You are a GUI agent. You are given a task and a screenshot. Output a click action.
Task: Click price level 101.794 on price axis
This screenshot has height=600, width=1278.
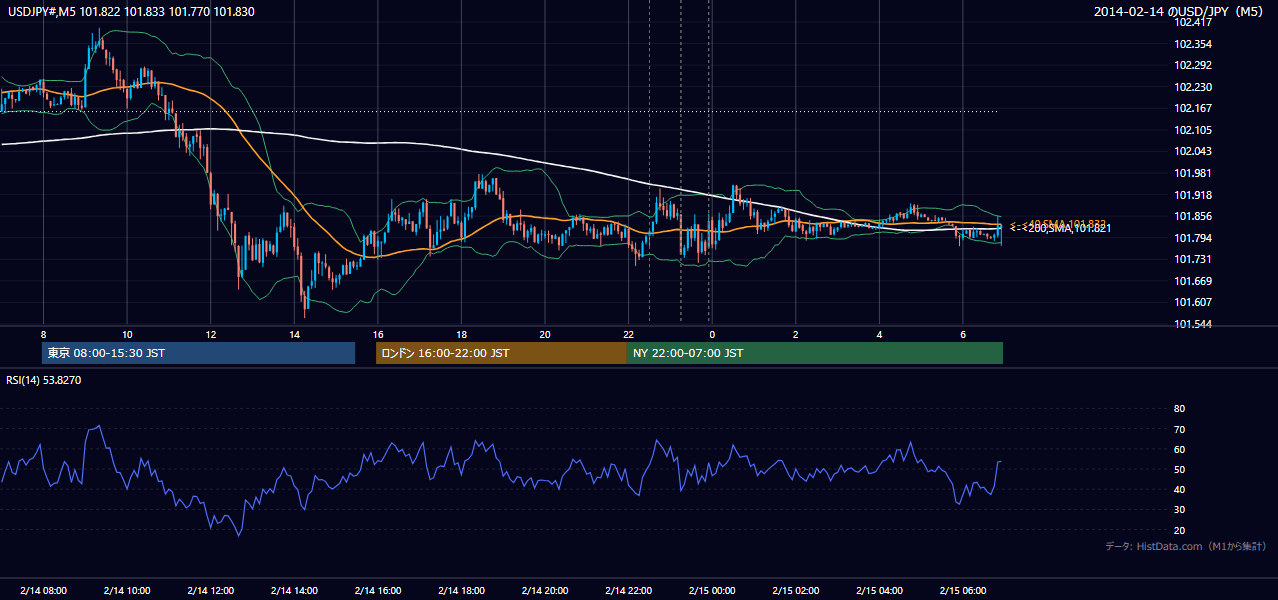coord(1193,238)
